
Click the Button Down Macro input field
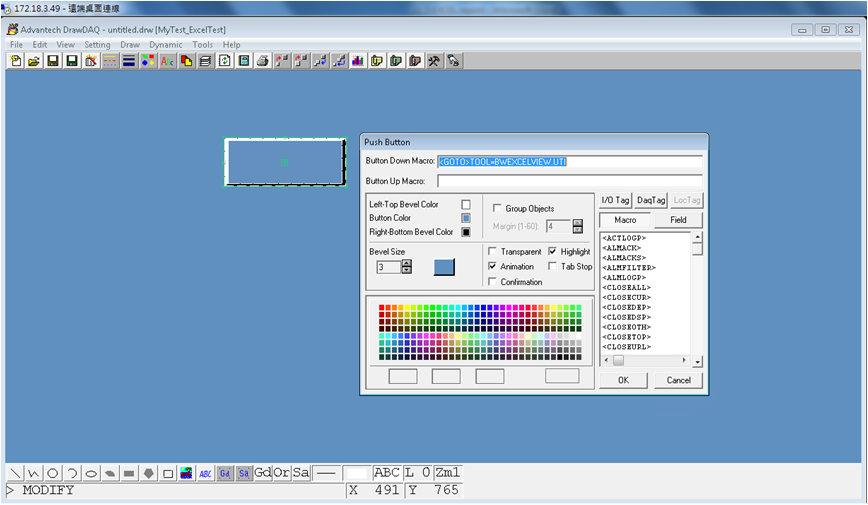pos(570,162)
